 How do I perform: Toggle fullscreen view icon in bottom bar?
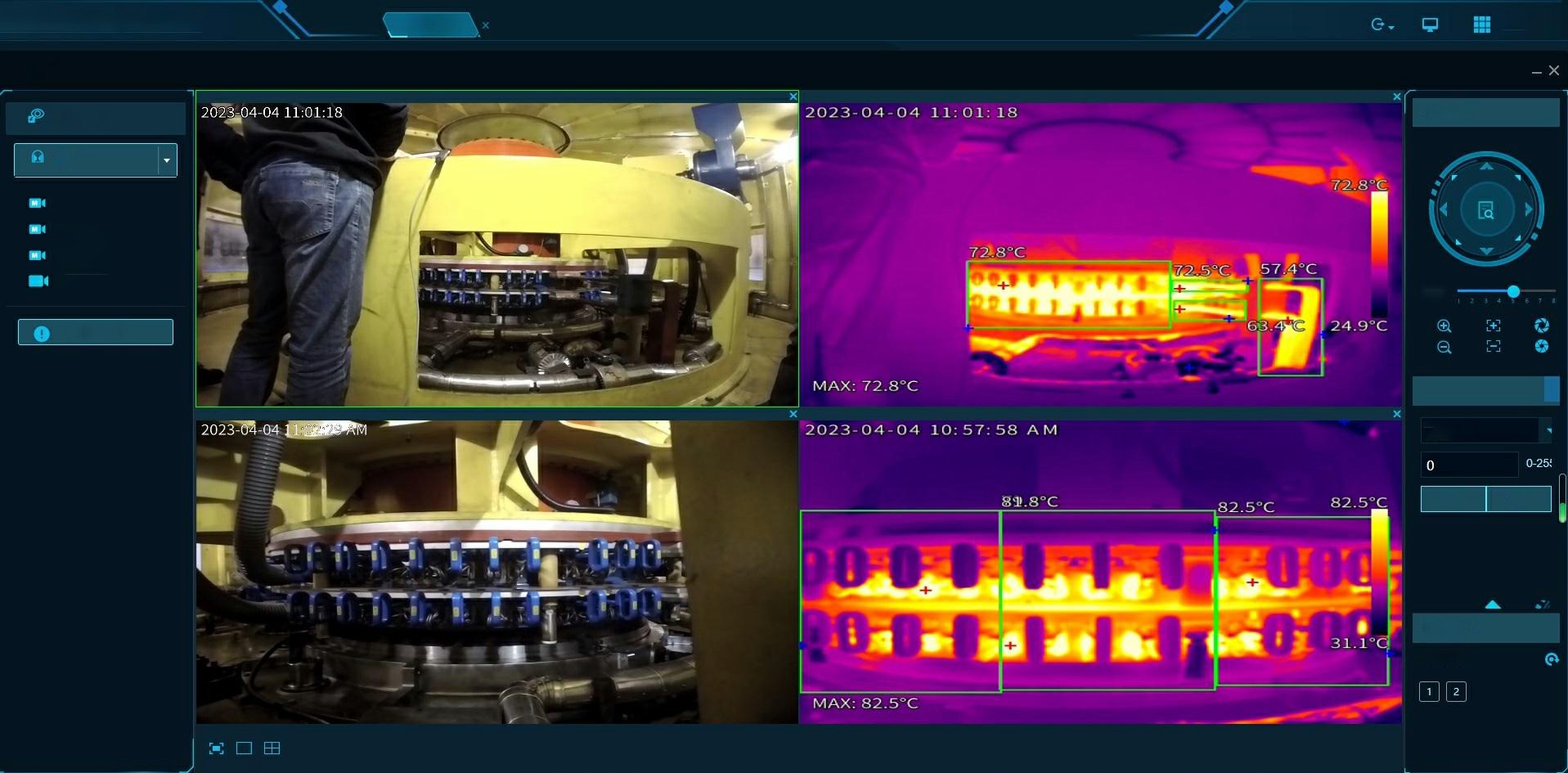coord(216,748)
